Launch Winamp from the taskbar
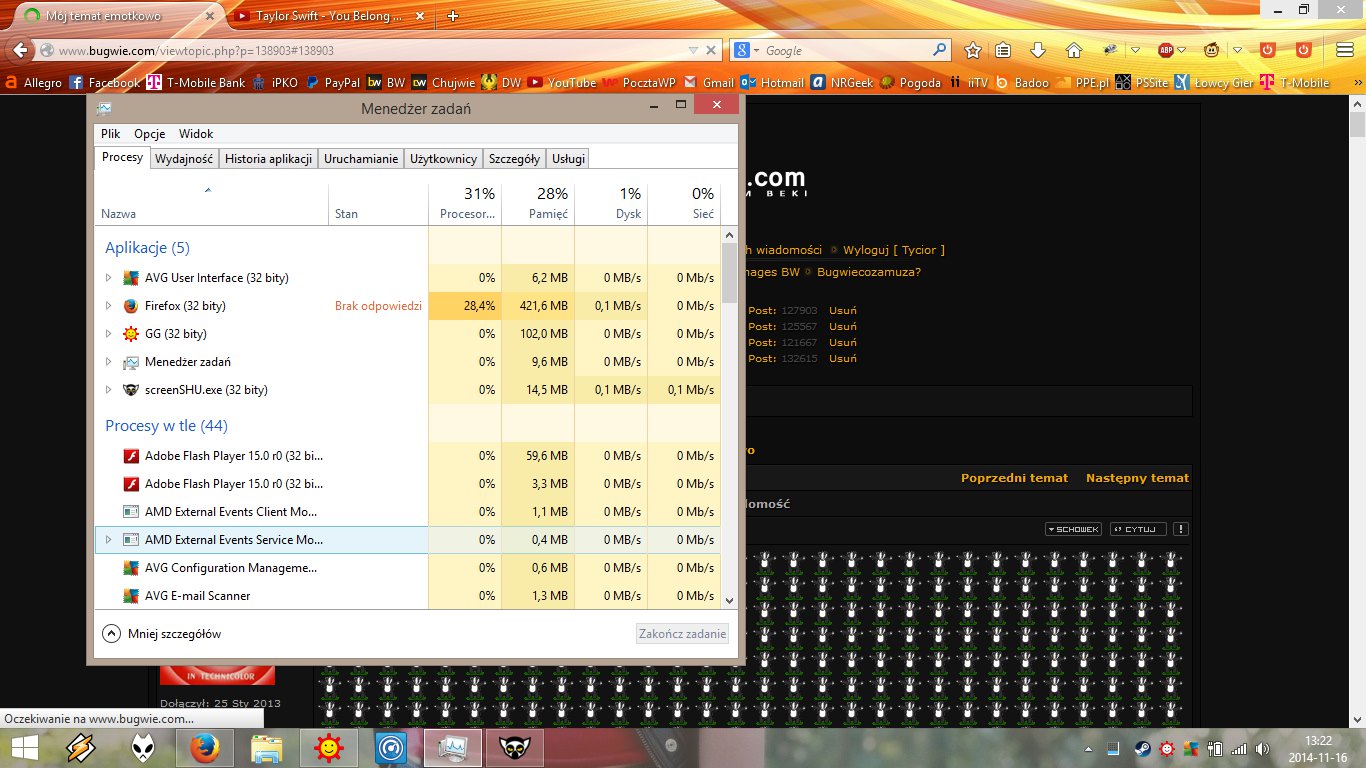1366x768 pixels. (82, 747)
